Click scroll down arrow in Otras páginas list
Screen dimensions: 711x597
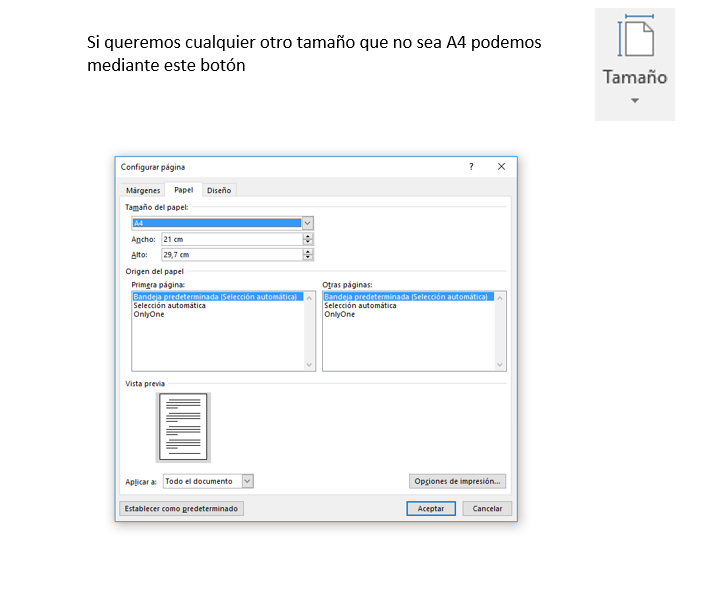click(x=500, y=365)
